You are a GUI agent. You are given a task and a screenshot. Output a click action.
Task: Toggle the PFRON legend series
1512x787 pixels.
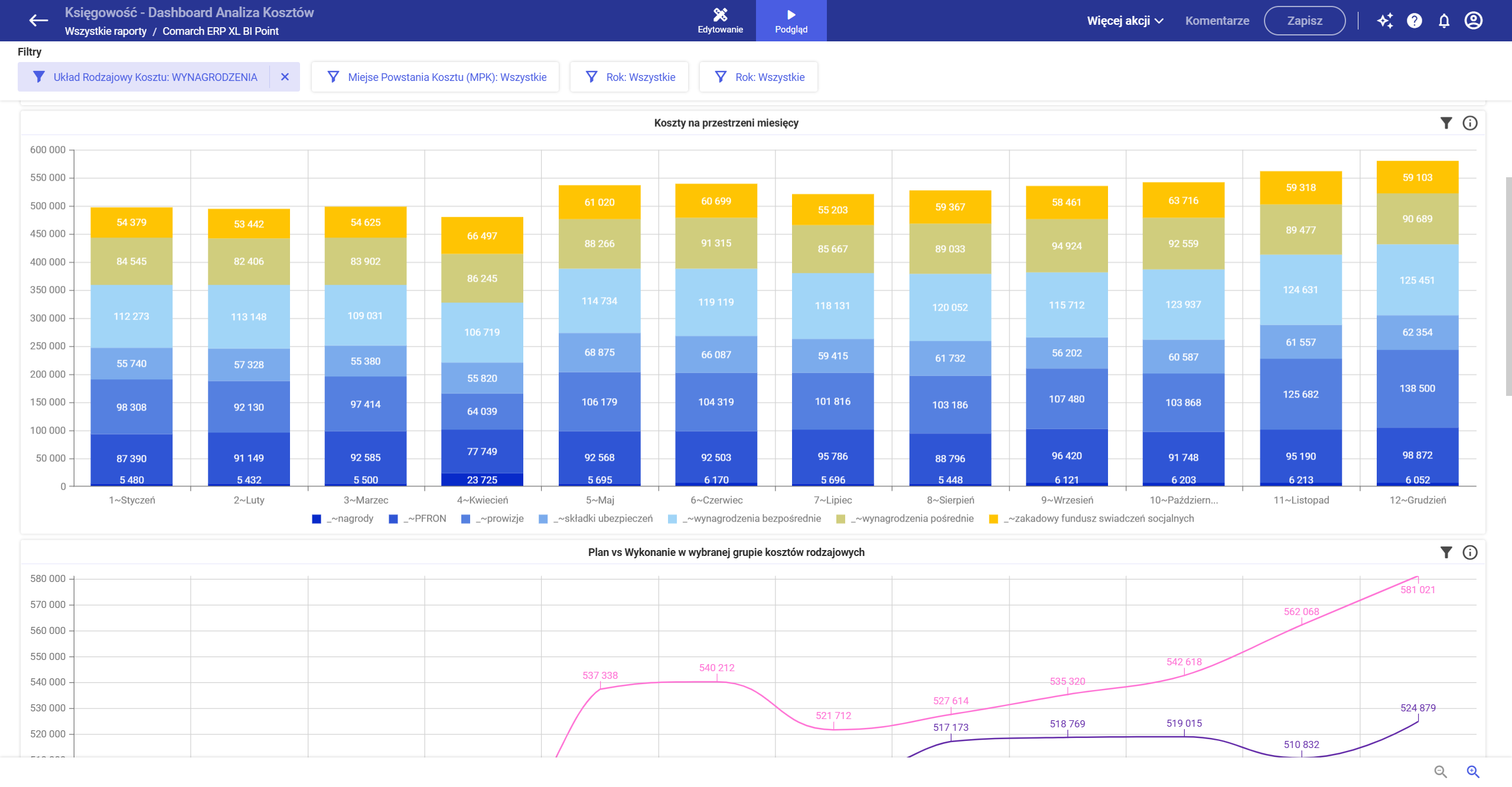(418, 518)
